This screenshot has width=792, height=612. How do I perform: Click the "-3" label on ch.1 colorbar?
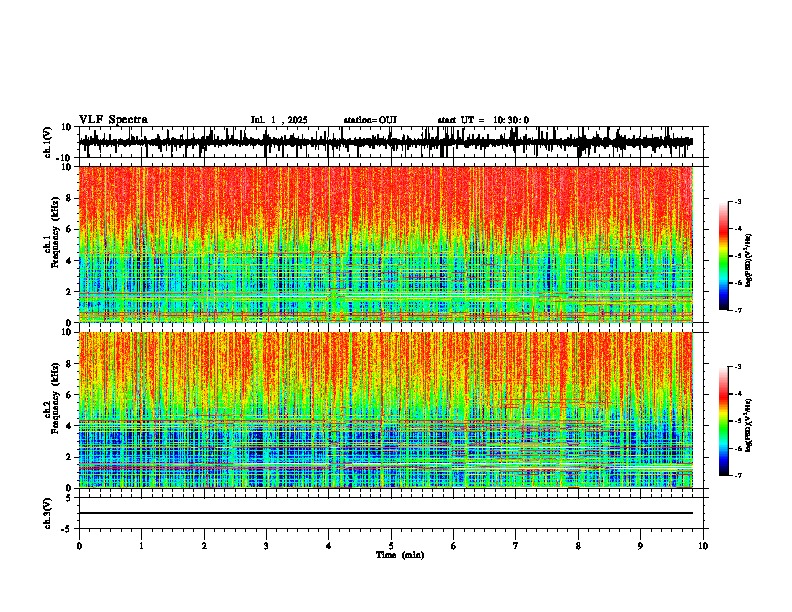tap(738, 201)
